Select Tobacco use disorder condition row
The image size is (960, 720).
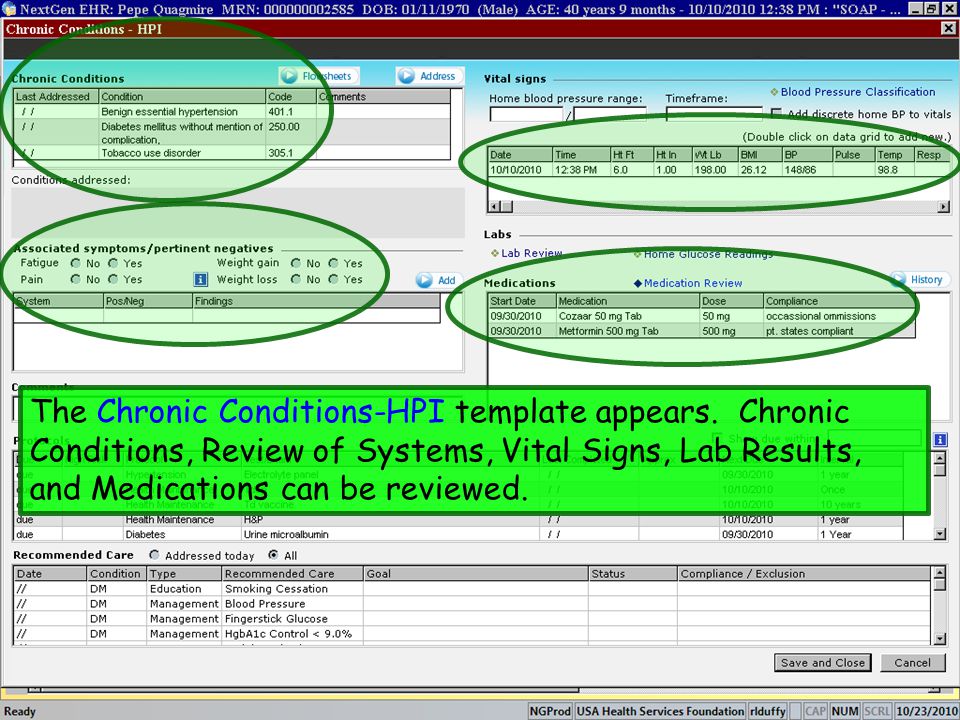(x=231, y=153)
